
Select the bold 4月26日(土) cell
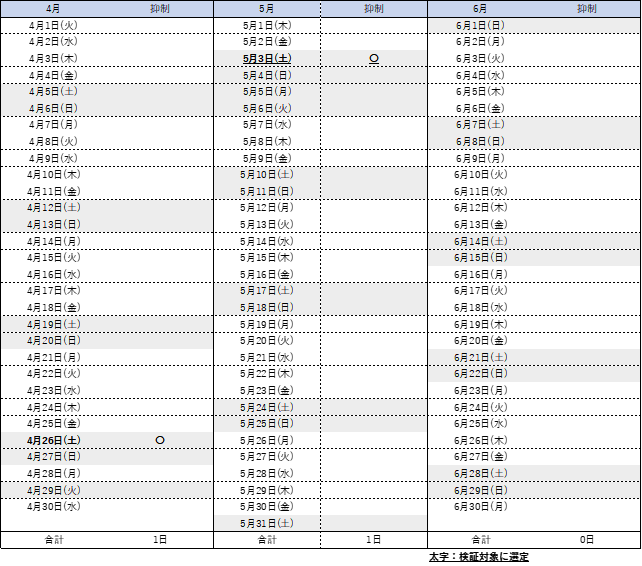(x=54, y=440)
